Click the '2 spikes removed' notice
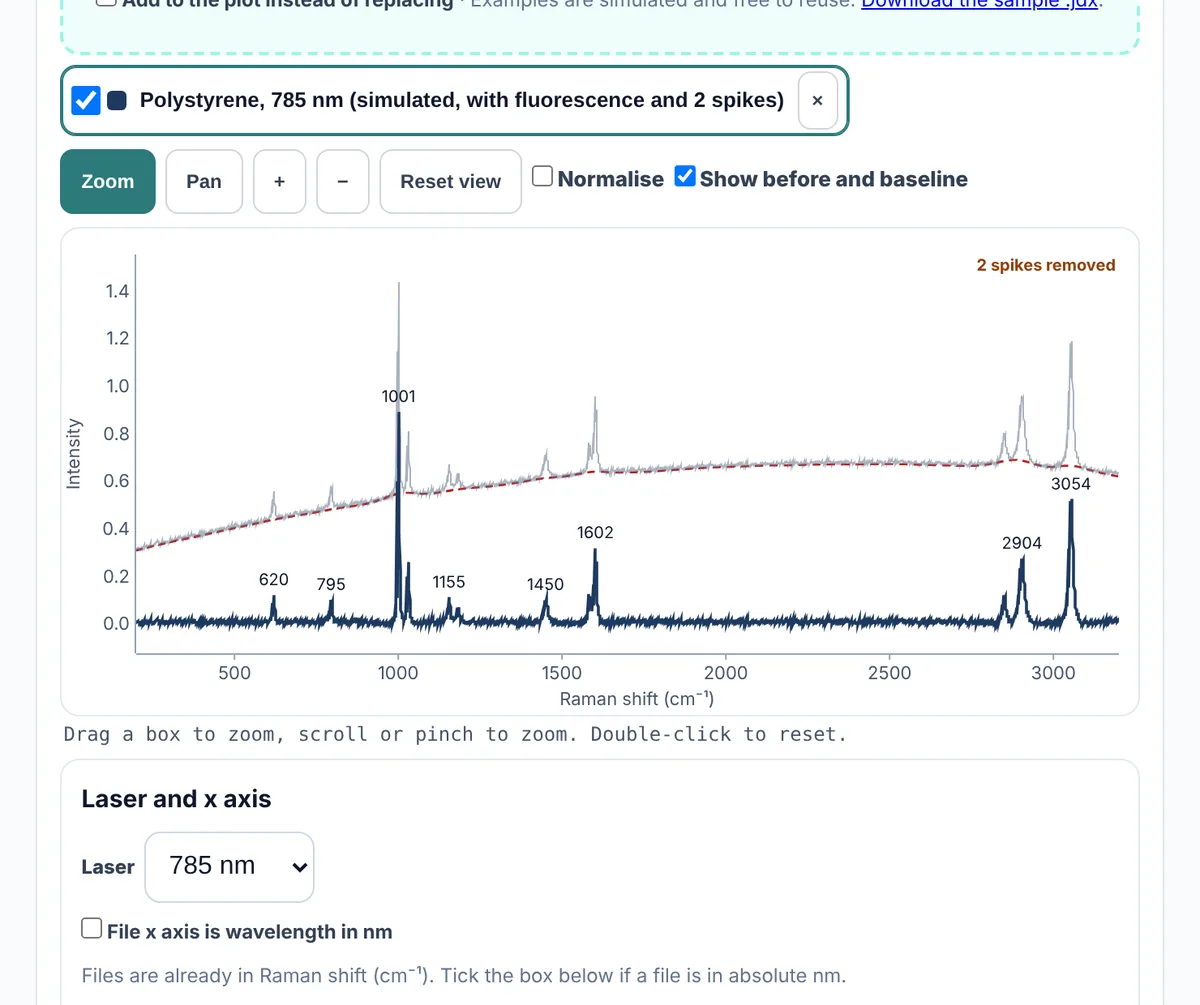 tap(1046, 265)
